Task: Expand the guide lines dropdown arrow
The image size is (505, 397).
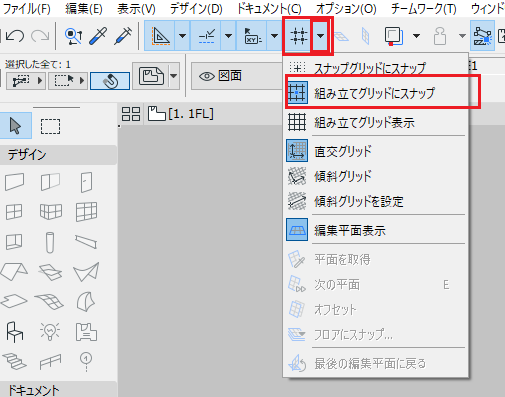Action: (x=228, y=36)
